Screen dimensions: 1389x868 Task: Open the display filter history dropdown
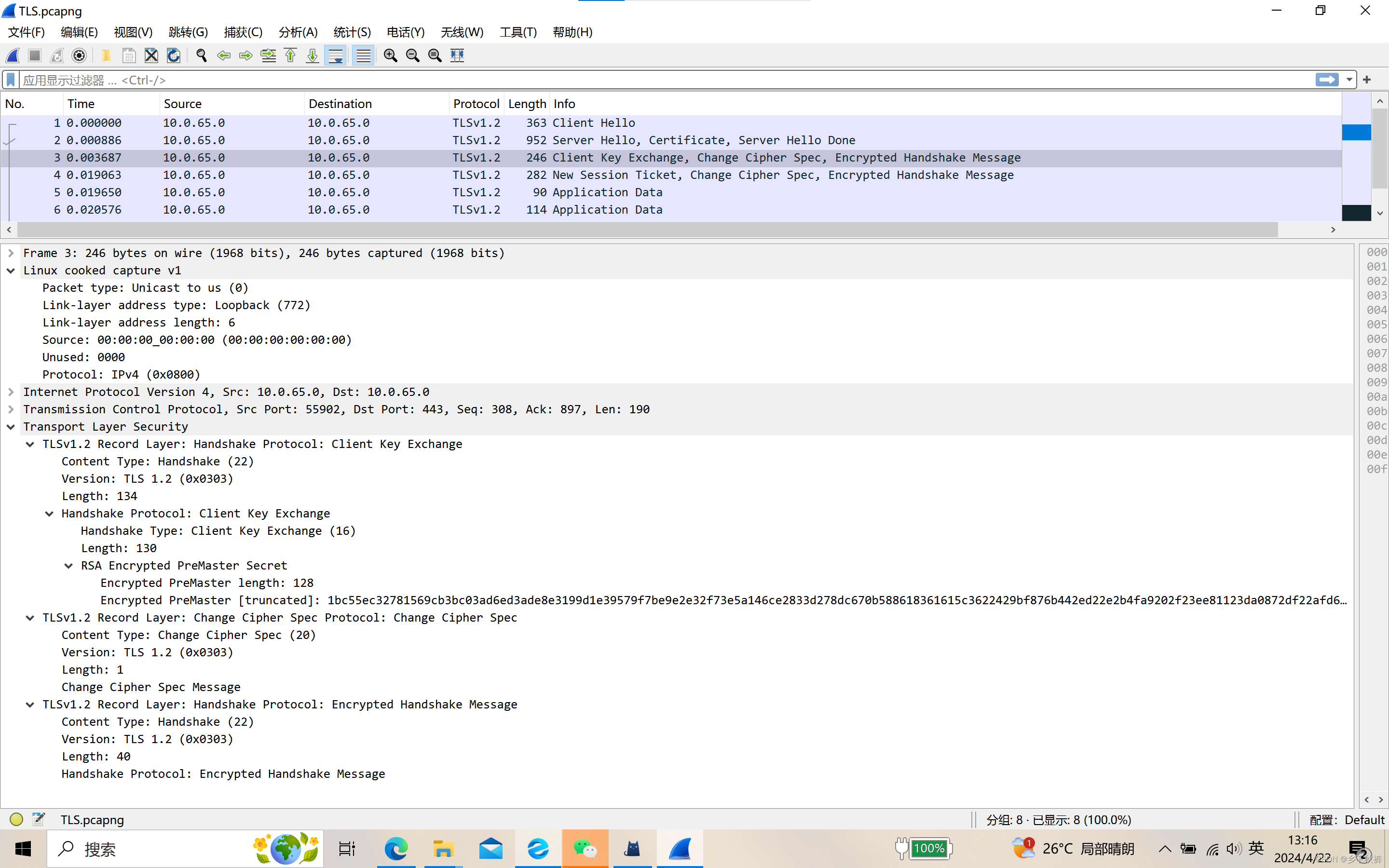pos(1349,80)
